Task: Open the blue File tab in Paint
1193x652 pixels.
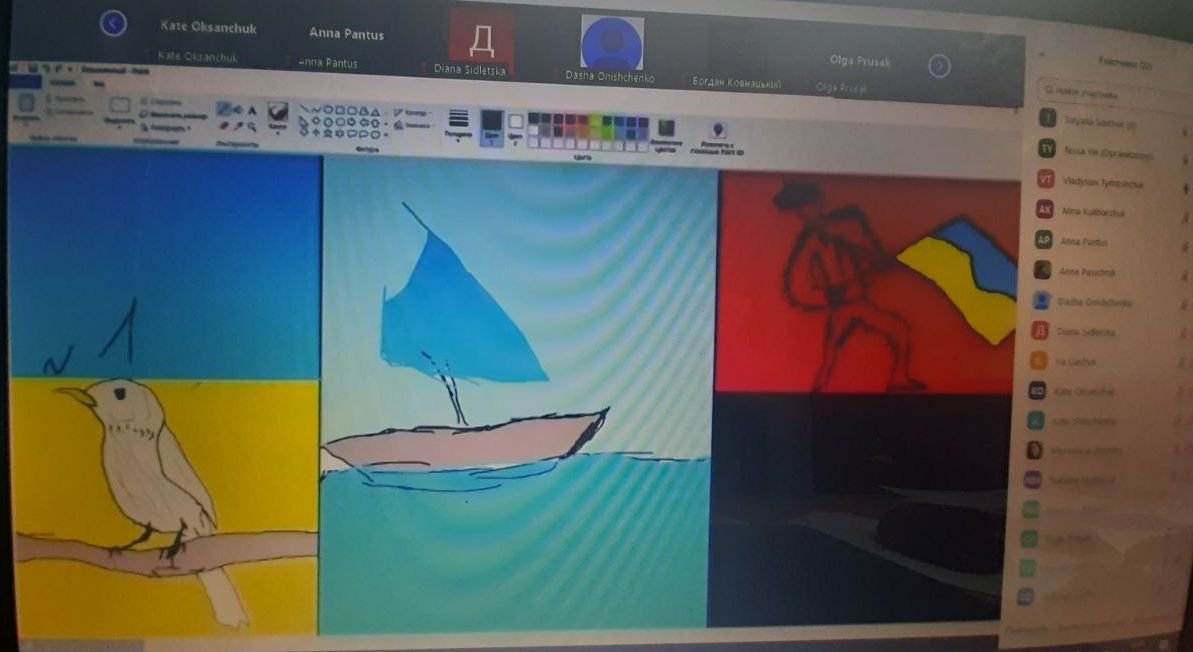Action: pyautogui.click(x=25, y=81)
